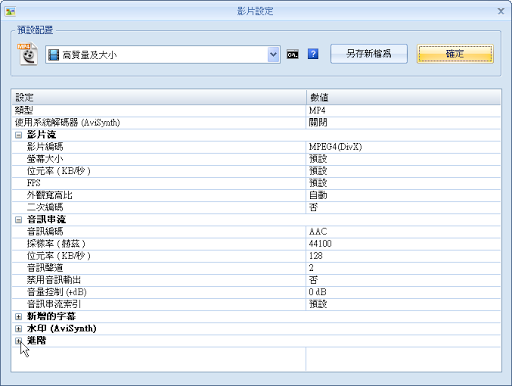Click the 2 audio channel value

pyautogui.click(x=311, y=268)
